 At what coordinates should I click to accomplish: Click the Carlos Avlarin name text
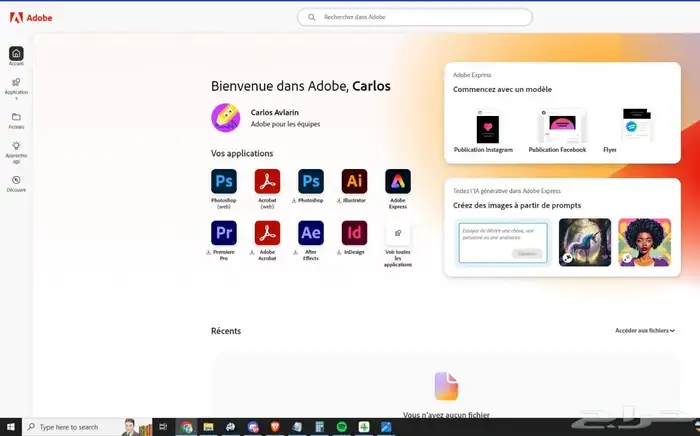[275, 112]
